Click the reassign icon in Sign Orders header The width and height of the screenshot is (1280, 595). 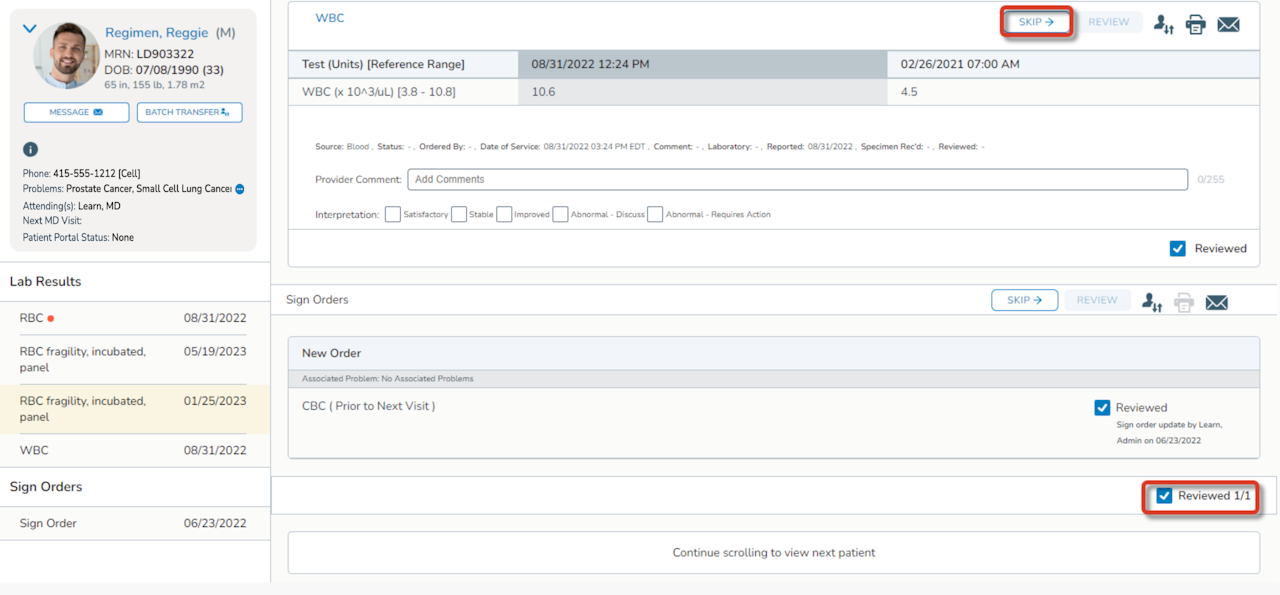point(1151,302)
